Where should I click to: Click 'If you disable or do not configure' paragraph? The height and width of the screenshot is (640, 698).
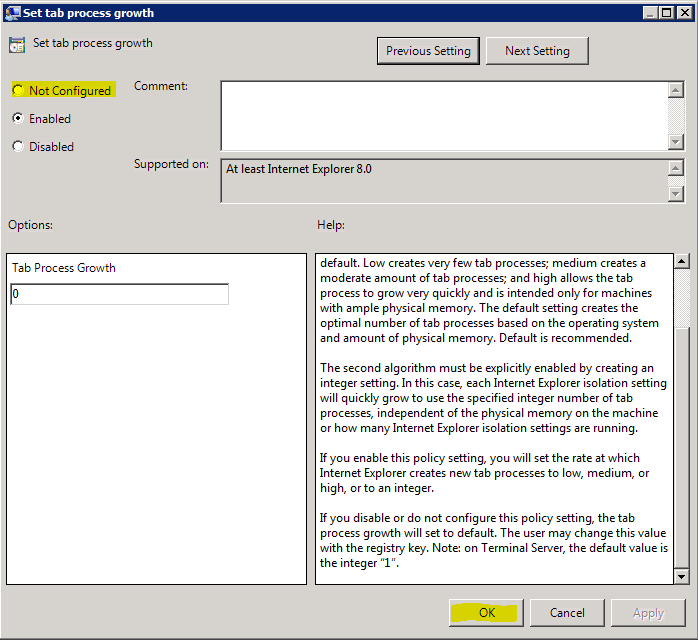click(494, 540)
